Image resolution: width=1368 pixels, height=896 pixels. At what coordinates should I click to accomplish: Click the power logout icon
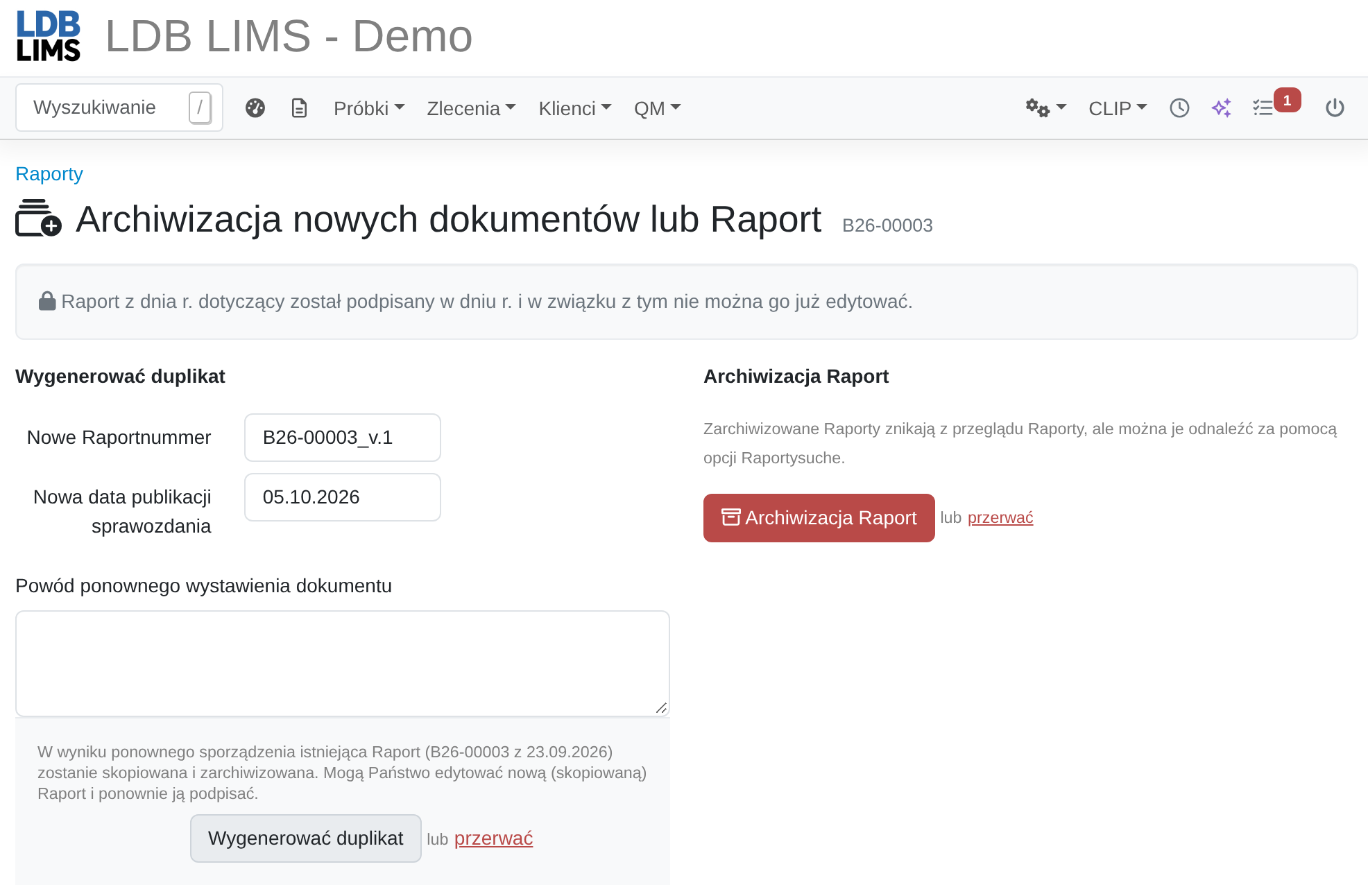pos(1335,108)
